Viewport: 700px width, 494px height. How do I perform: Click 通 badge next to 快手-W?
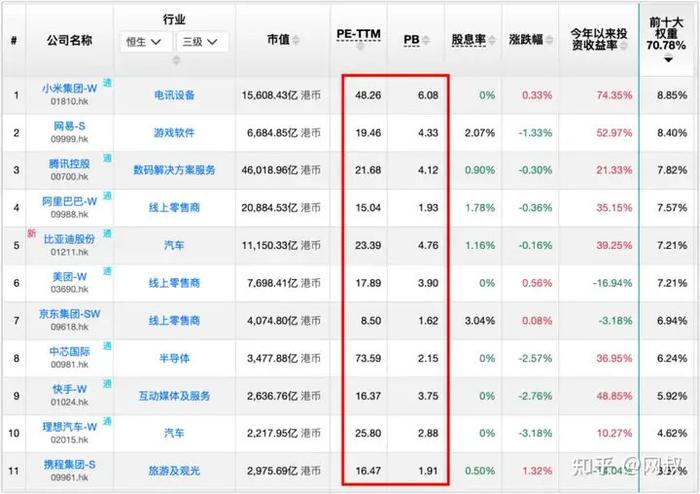pyautogui.click(x=107, y=383)
